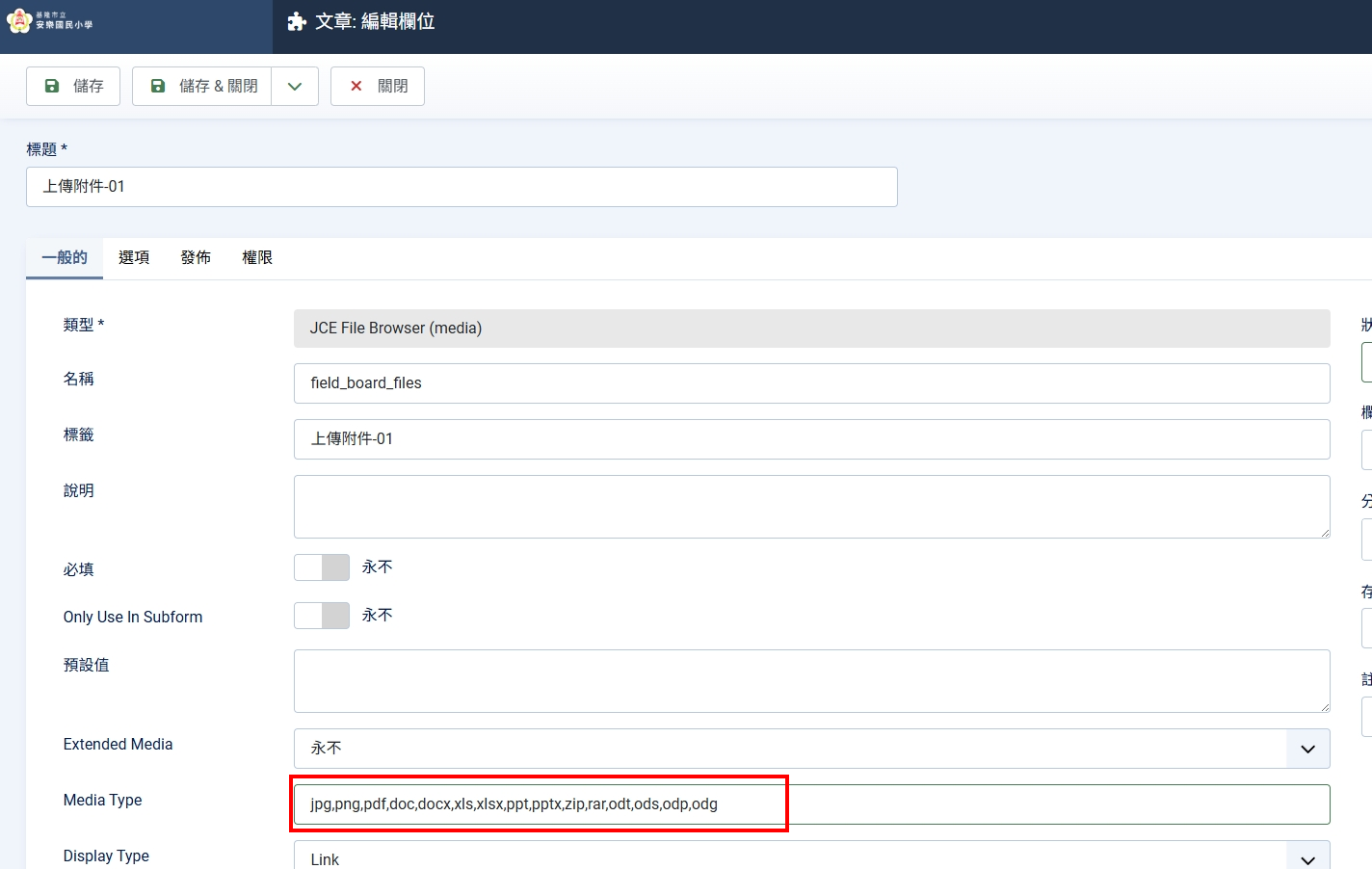
Task: Click the 標籤 label input field
Action: (x=811, y=439)
